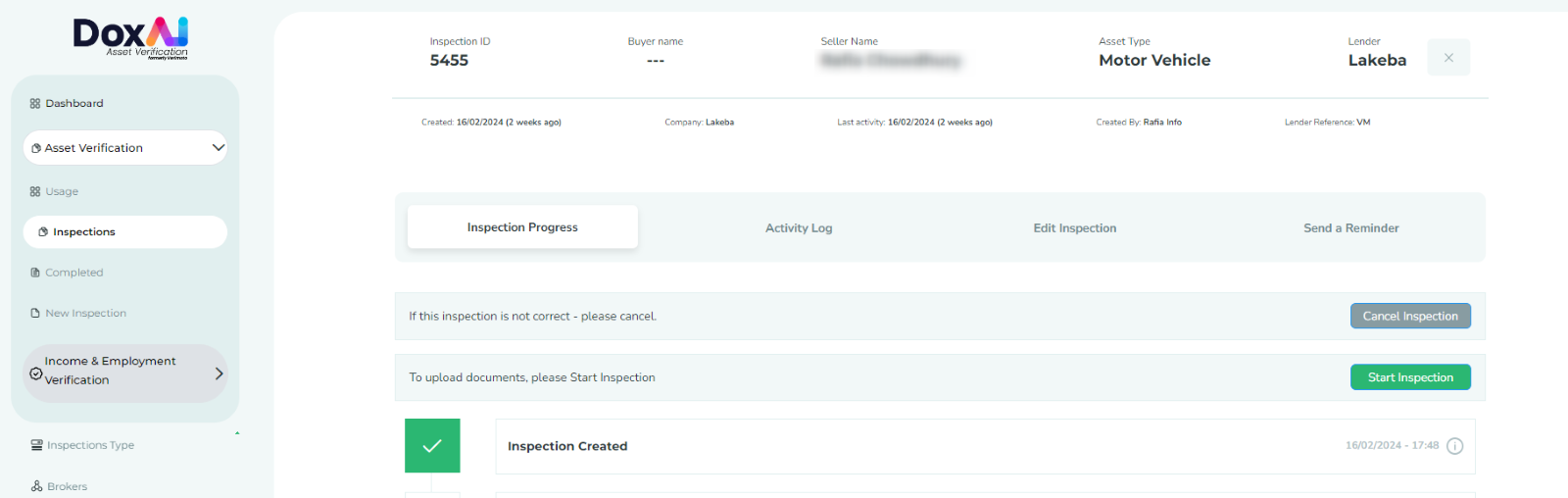
Task: Expand Income & Employment Verification section
Action: click(x=219, y=373)
